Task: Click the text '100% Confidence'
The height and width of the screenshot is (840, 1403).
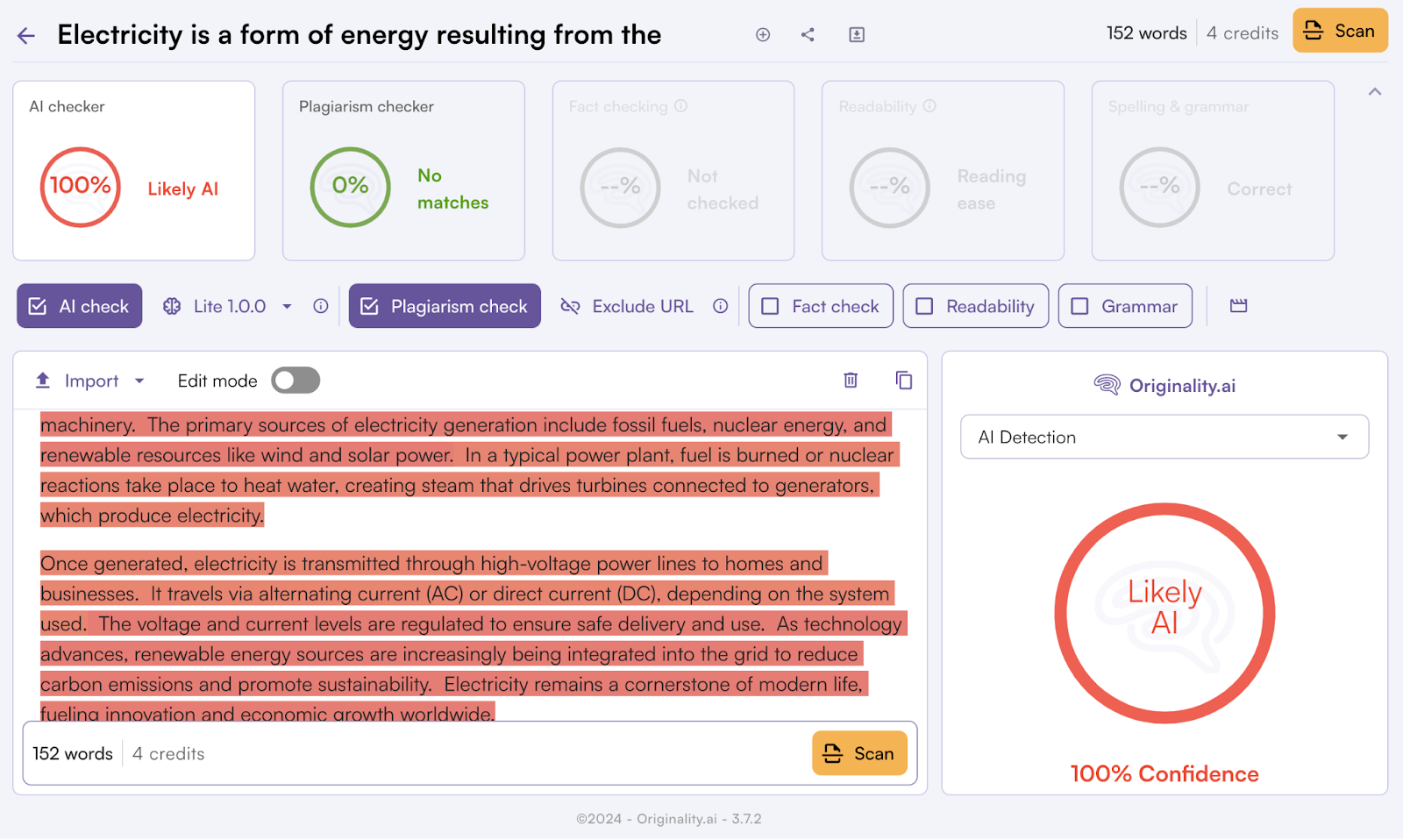Action: coord(1164,773)
